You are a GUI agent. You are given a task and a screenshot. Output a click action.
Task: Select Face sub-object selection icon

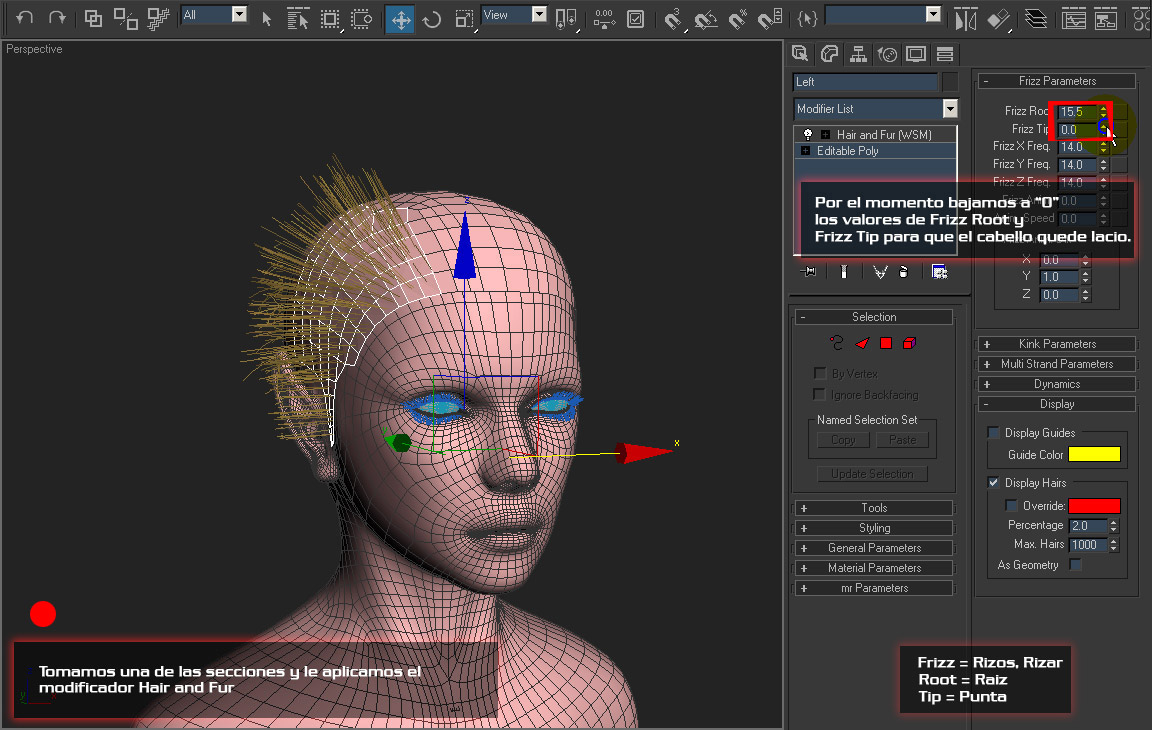pyautogui.click(x=863, y=343)
